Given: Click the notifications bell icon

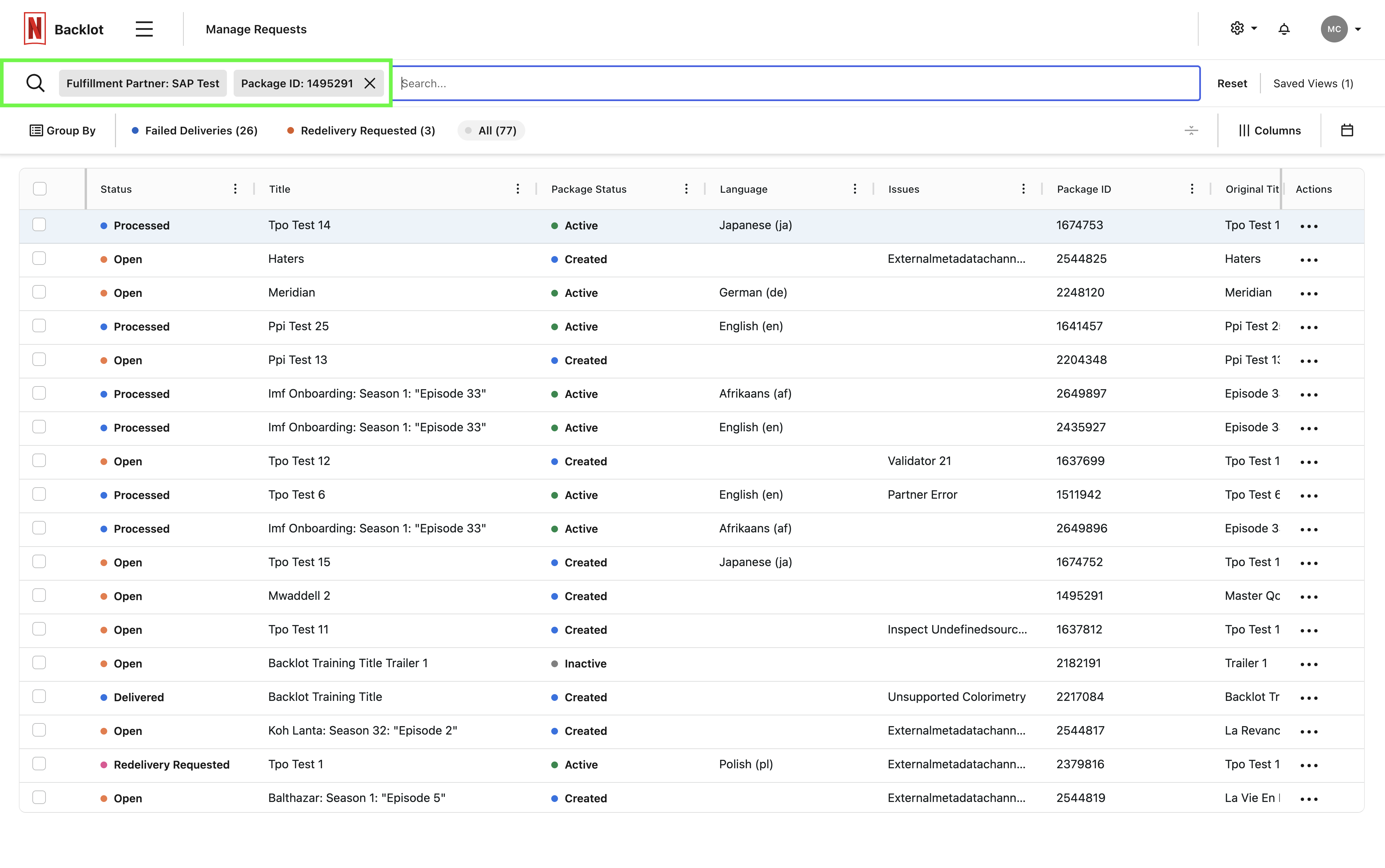Looking at the screenshot, I should tap(1284, 29).
